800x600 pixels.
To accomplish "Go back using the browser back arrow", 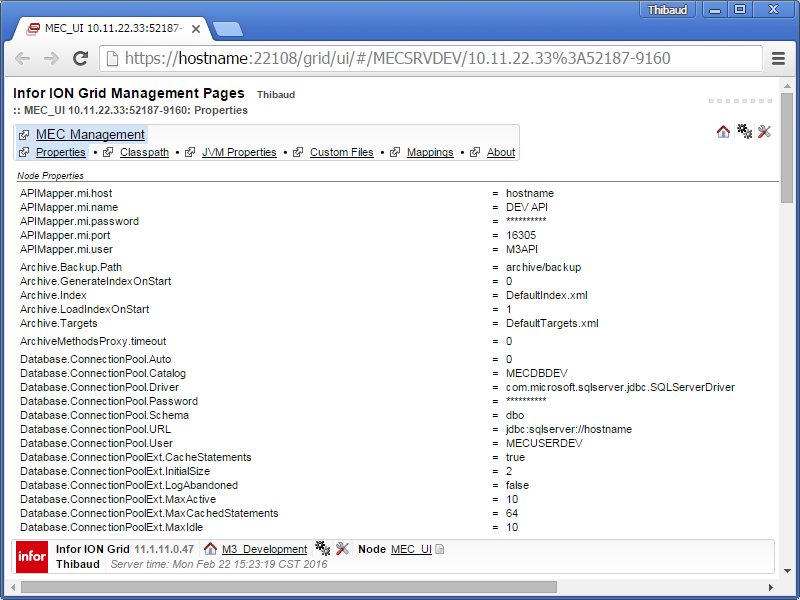I will point(22,59).
